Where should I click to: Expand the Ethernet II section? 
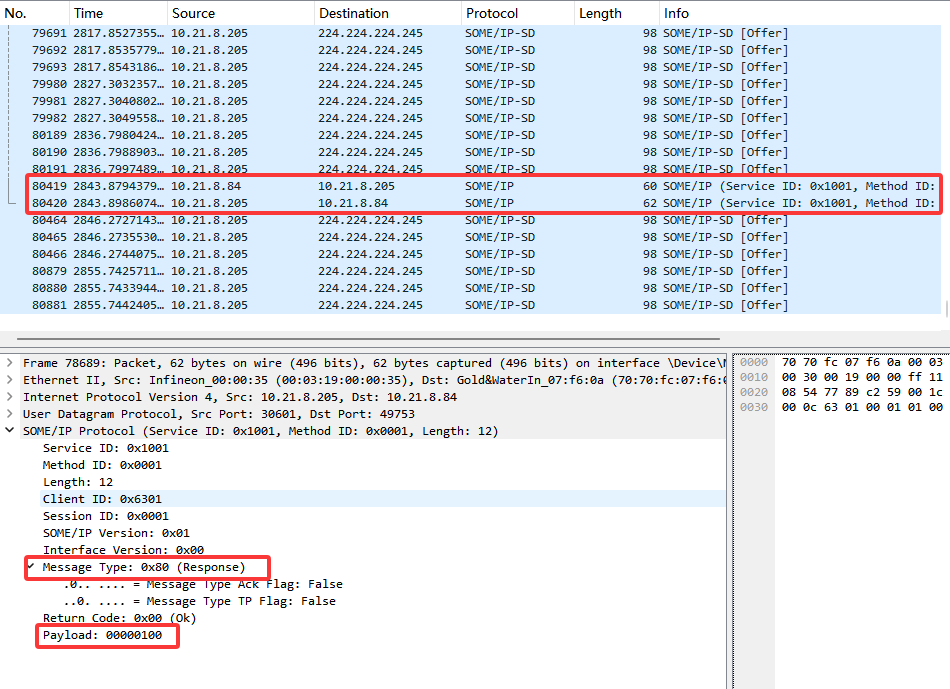pos(10,380)
